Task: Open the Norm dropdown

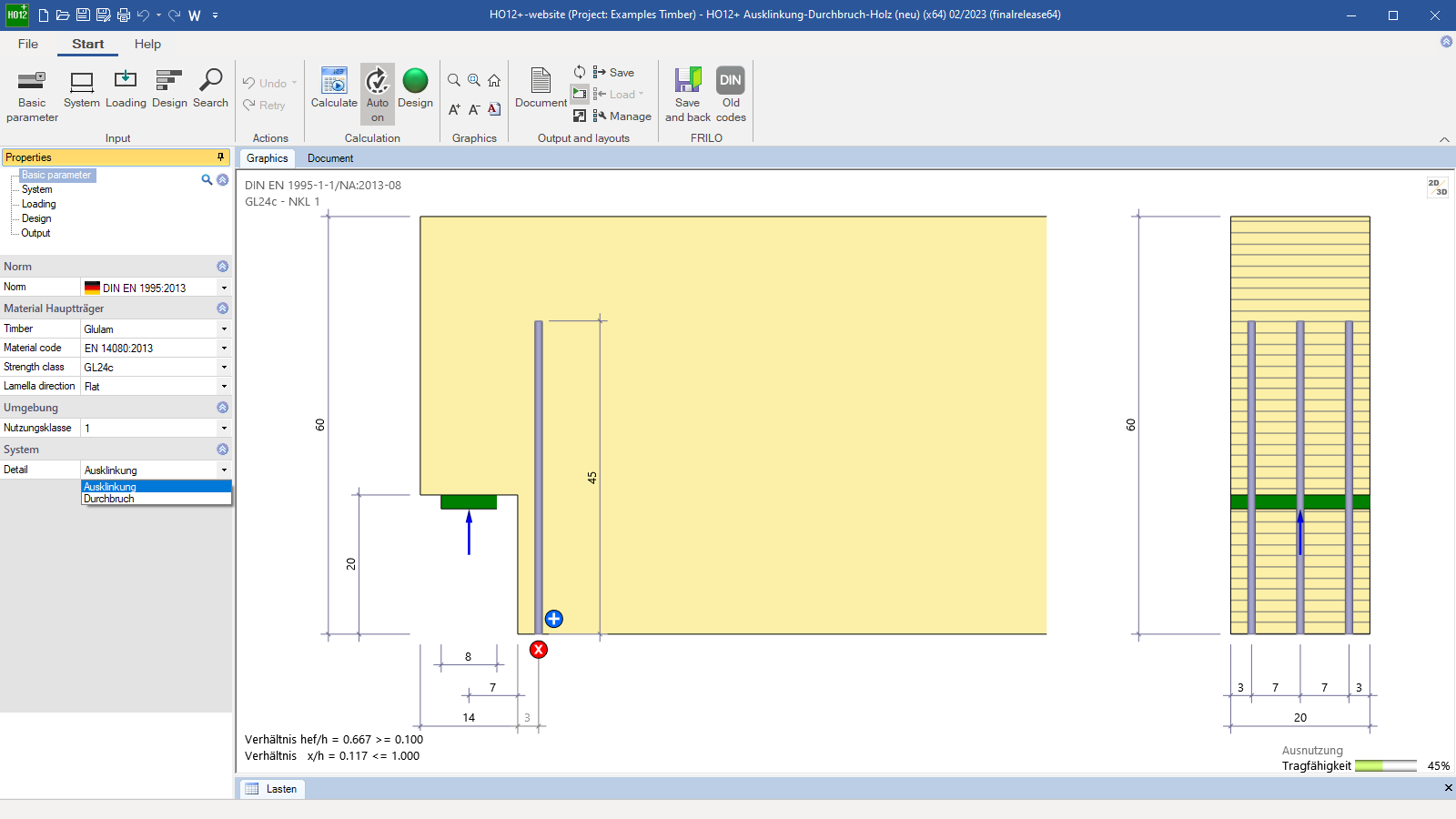Action: (x=224, y=288)
